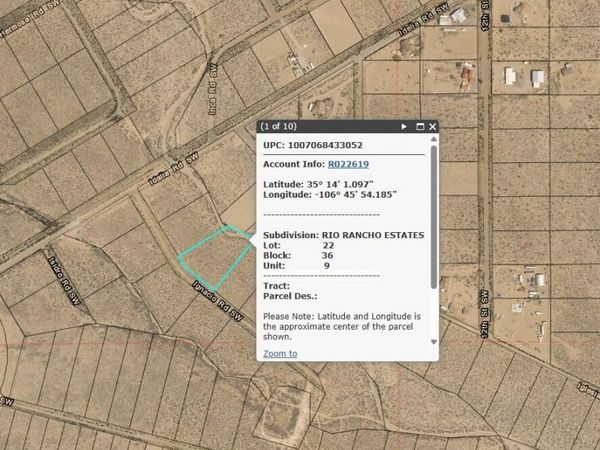
Task: Click the Zoom to link
Action: 280,354
